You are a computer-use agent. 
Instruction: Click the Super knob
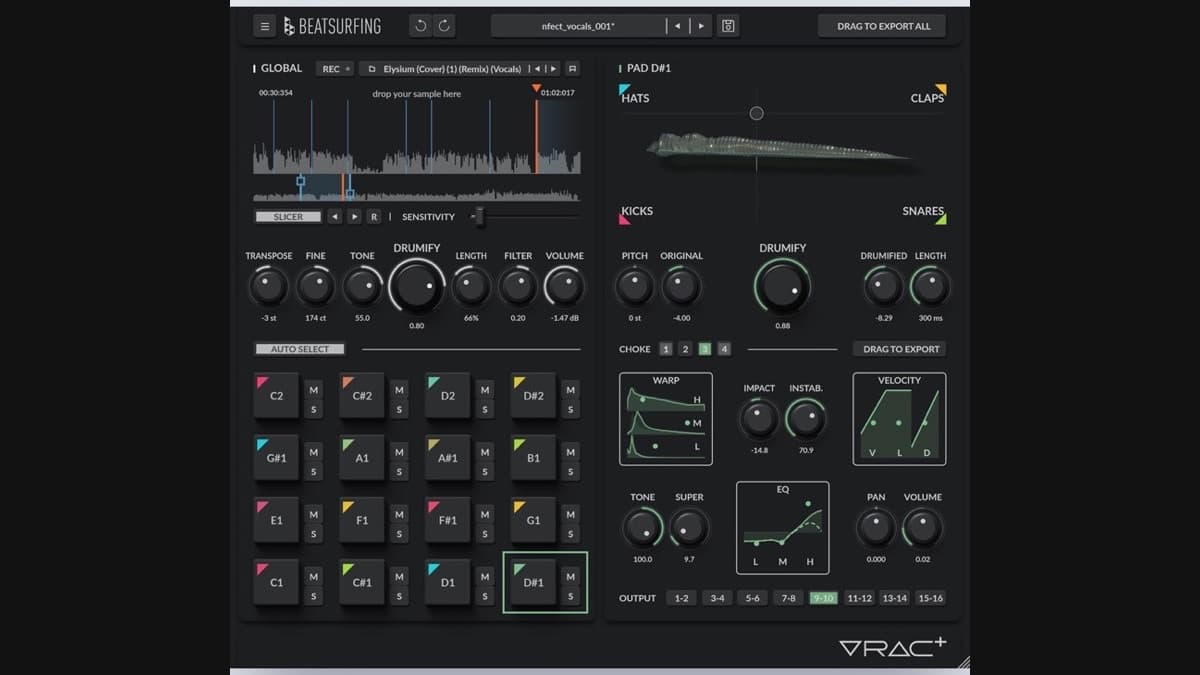(689, 528)
